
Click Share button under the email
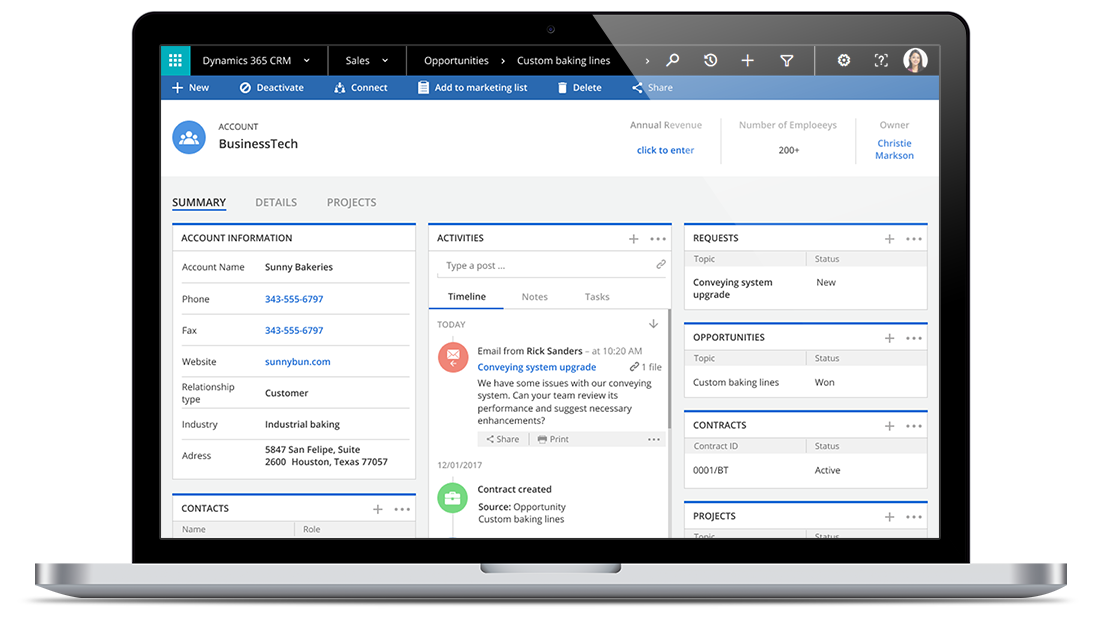502,439
